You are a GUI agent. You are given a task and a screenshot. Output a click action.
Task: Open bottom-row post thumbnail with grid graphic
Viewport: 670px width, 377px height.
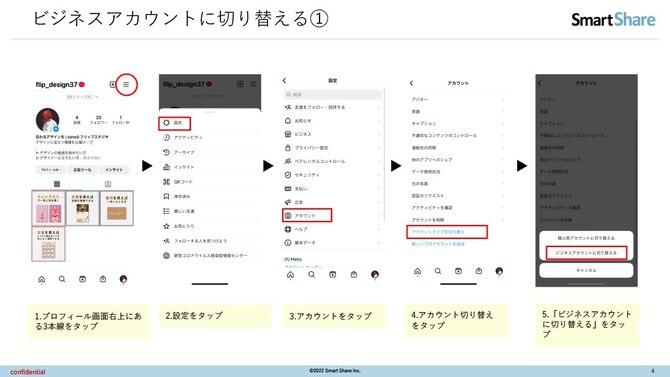[48, 244]
